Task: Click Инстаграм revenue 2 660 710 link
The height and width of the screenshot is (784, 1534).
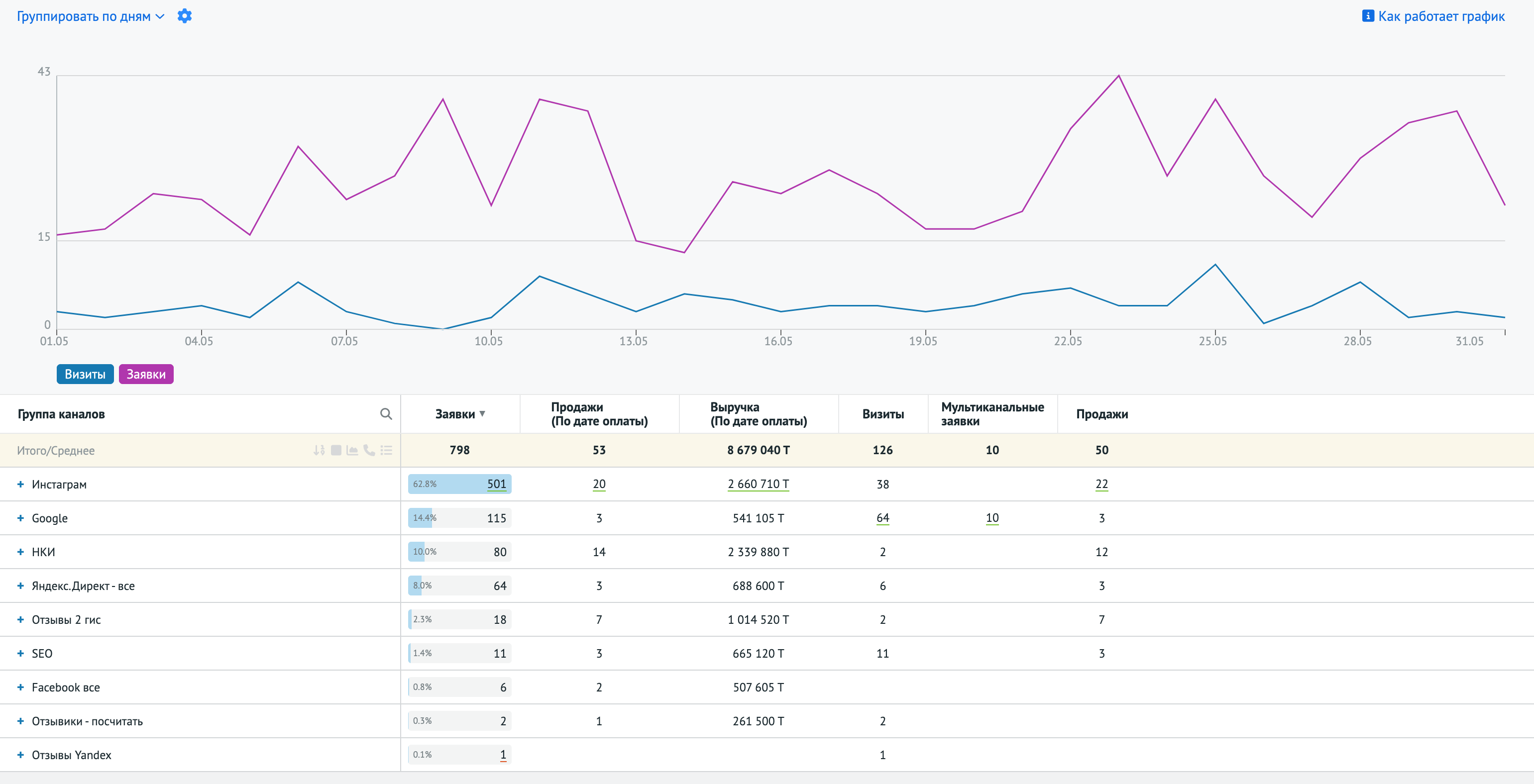Action: 758,484
